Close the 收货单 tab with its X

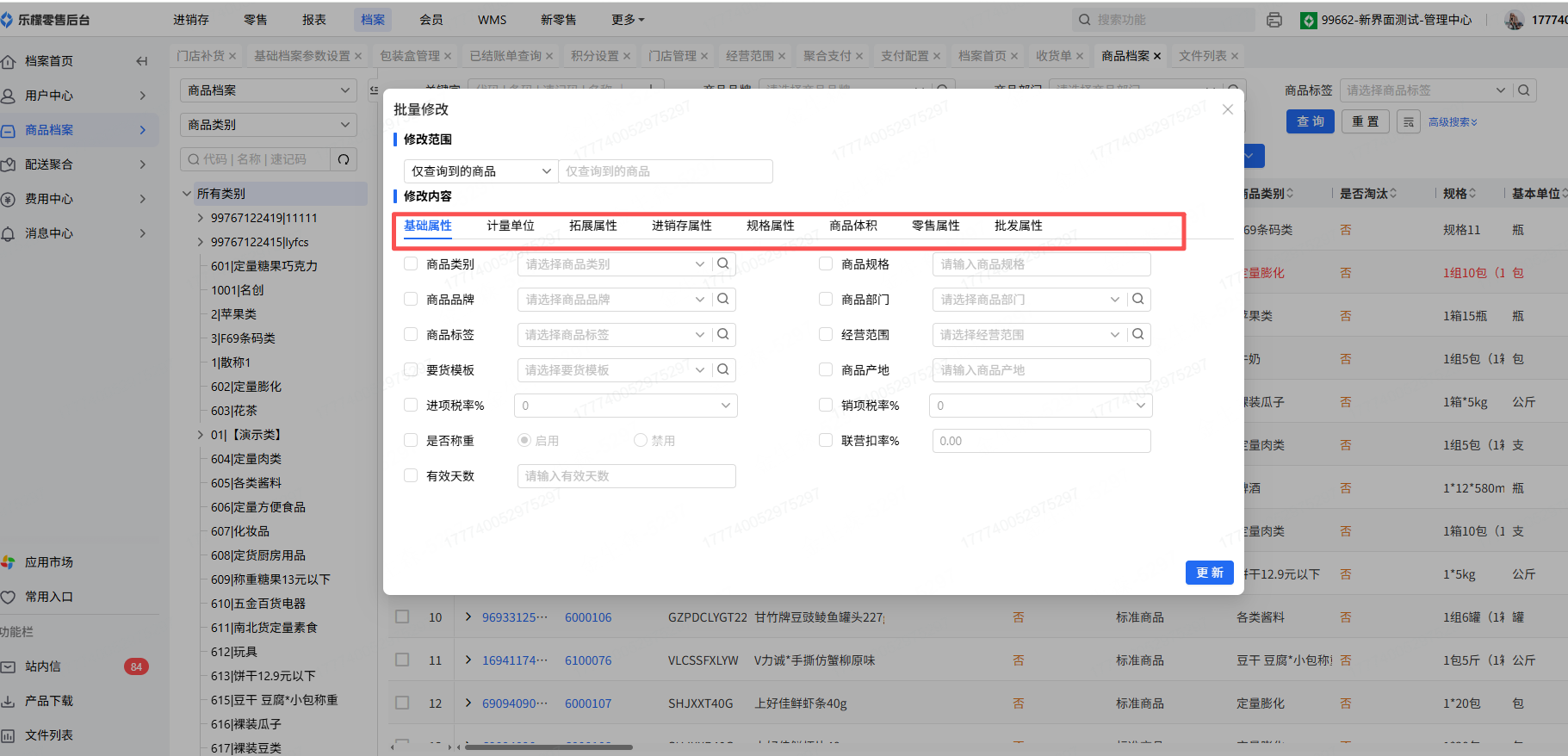tap(1080, 56)
